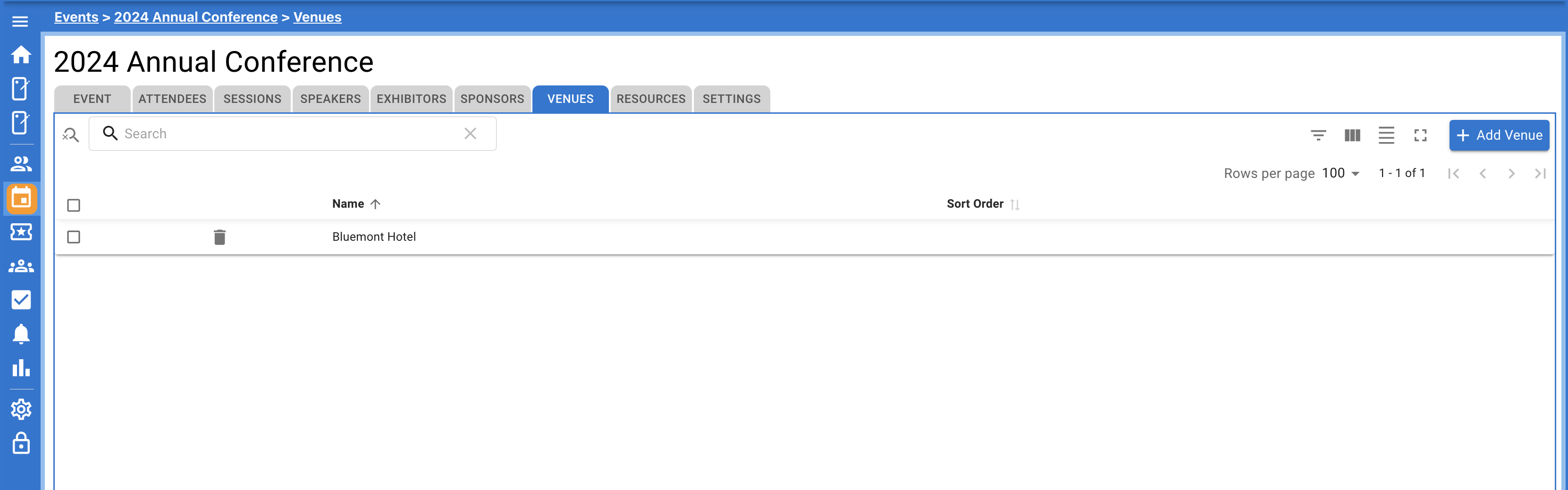Open the filter icon above the table
This screenshot has height=490, width=1568.
tap(1318, 135)
